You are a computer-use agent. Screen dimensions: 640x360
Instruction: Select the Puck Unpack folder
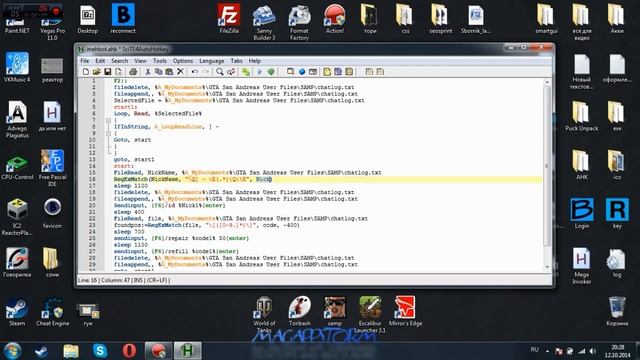pyautogui.click(x=582, y=116)
